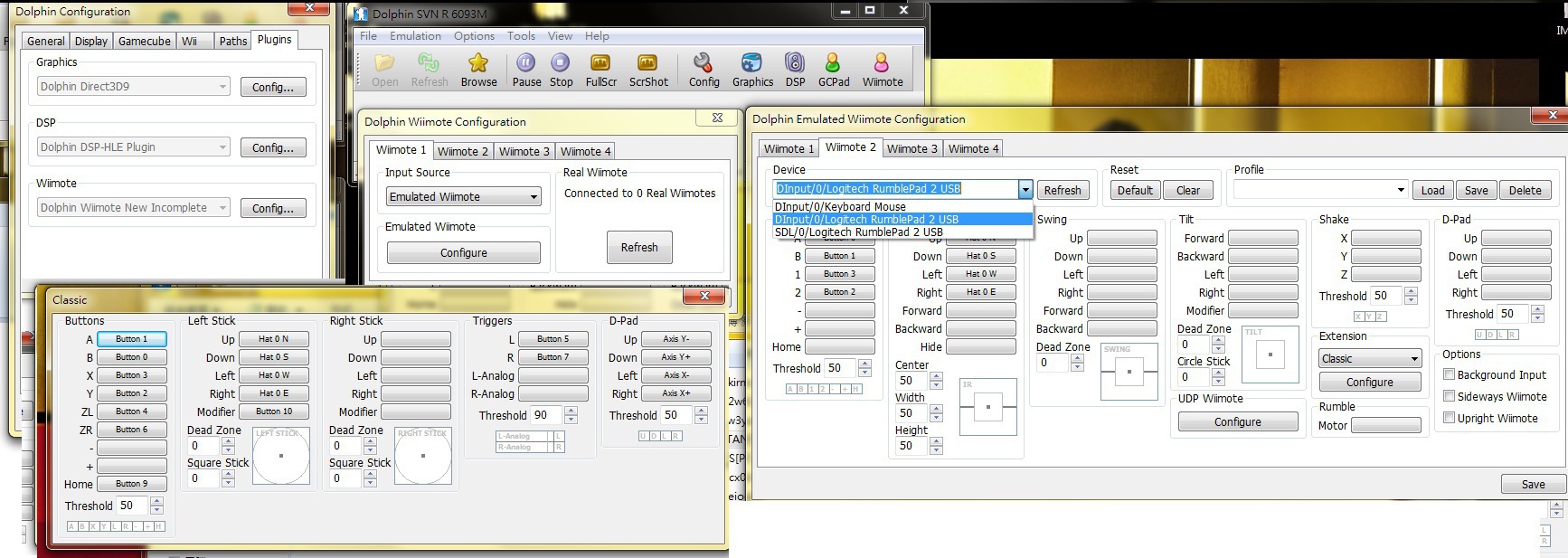Select Wiimote 2 tab in Dolphin Wiimote Configuration
This screenshot has height=558, width=1568.
pyautogui.click(x=463, y=151)
